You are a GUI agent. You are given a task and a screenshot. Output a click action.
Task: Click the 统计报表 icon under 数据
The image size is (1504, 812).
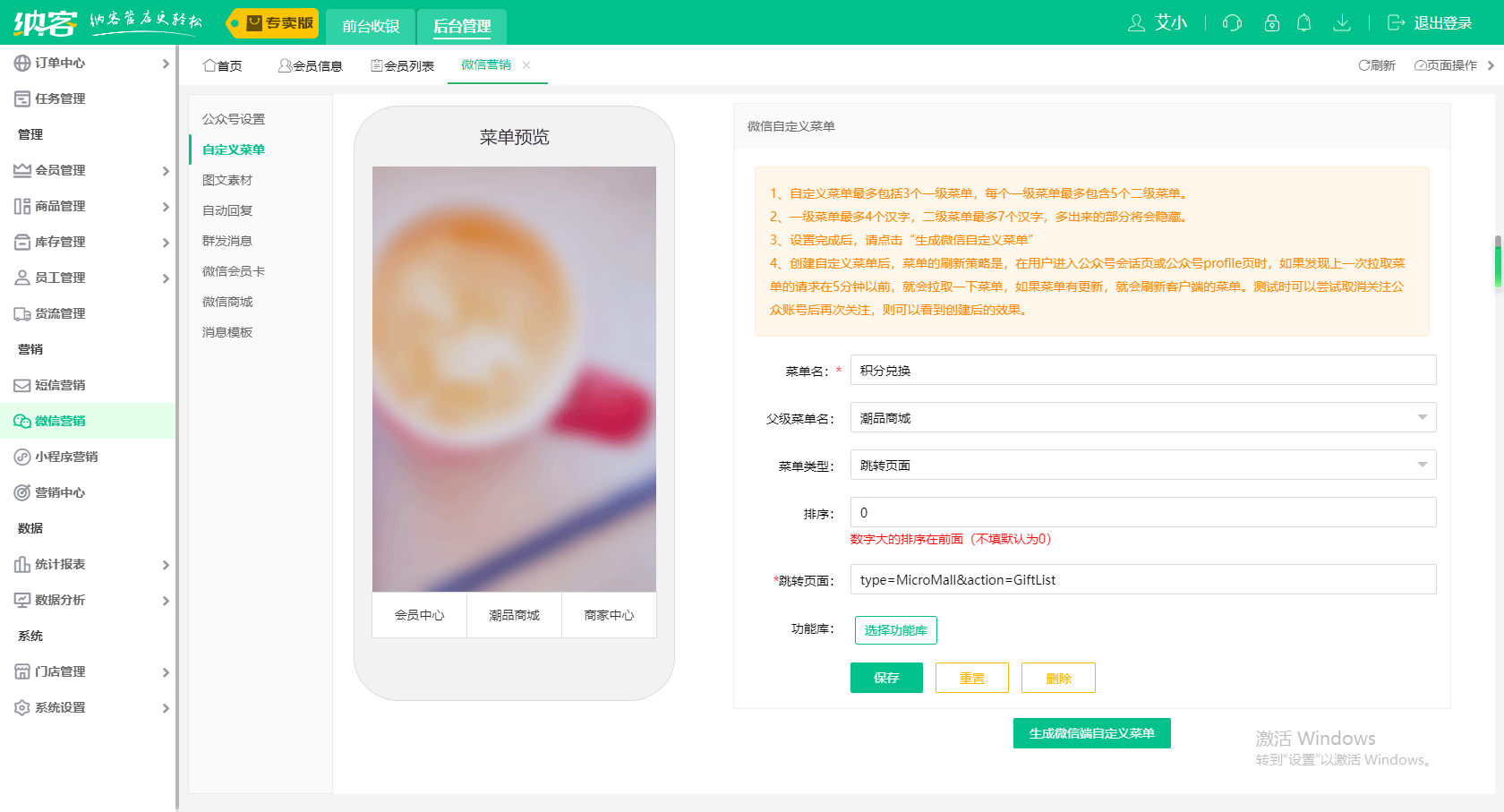56,564
